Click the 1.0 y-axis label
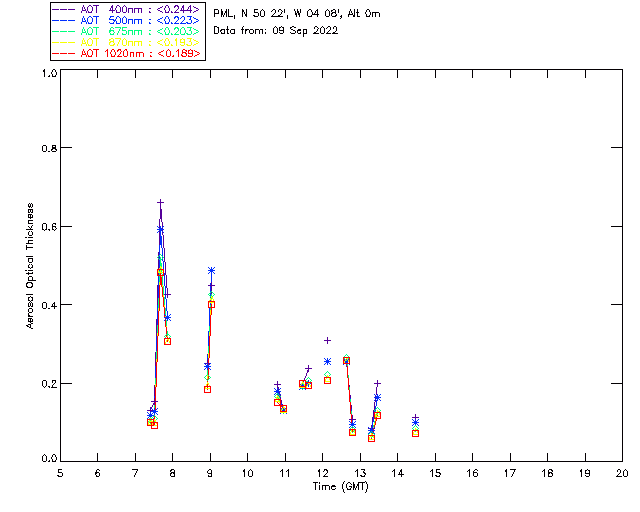 (x=49, y=73)
